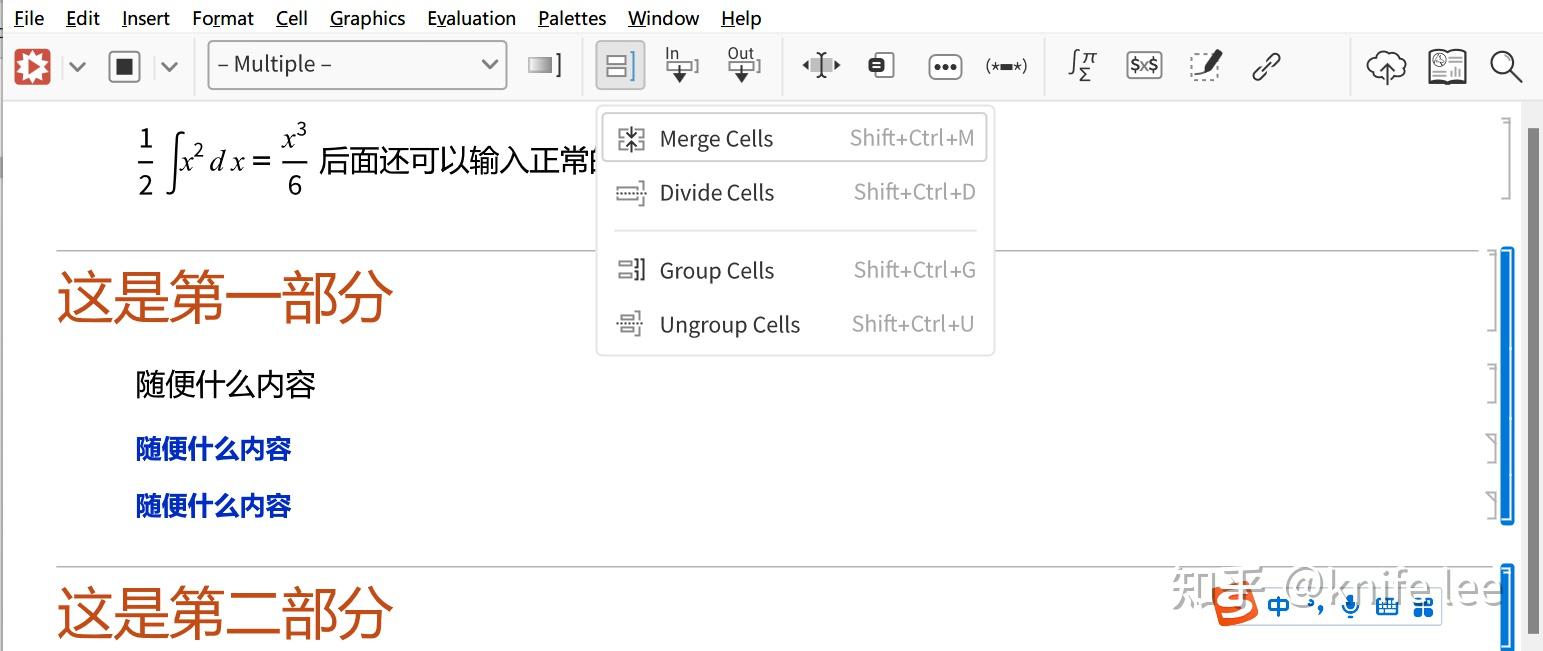Image resolution: width=1543 pixels, height=651 pixels.
Task: Toggle Chinese/English in the Sogou input bar
Action: (x=1278, y=605)
